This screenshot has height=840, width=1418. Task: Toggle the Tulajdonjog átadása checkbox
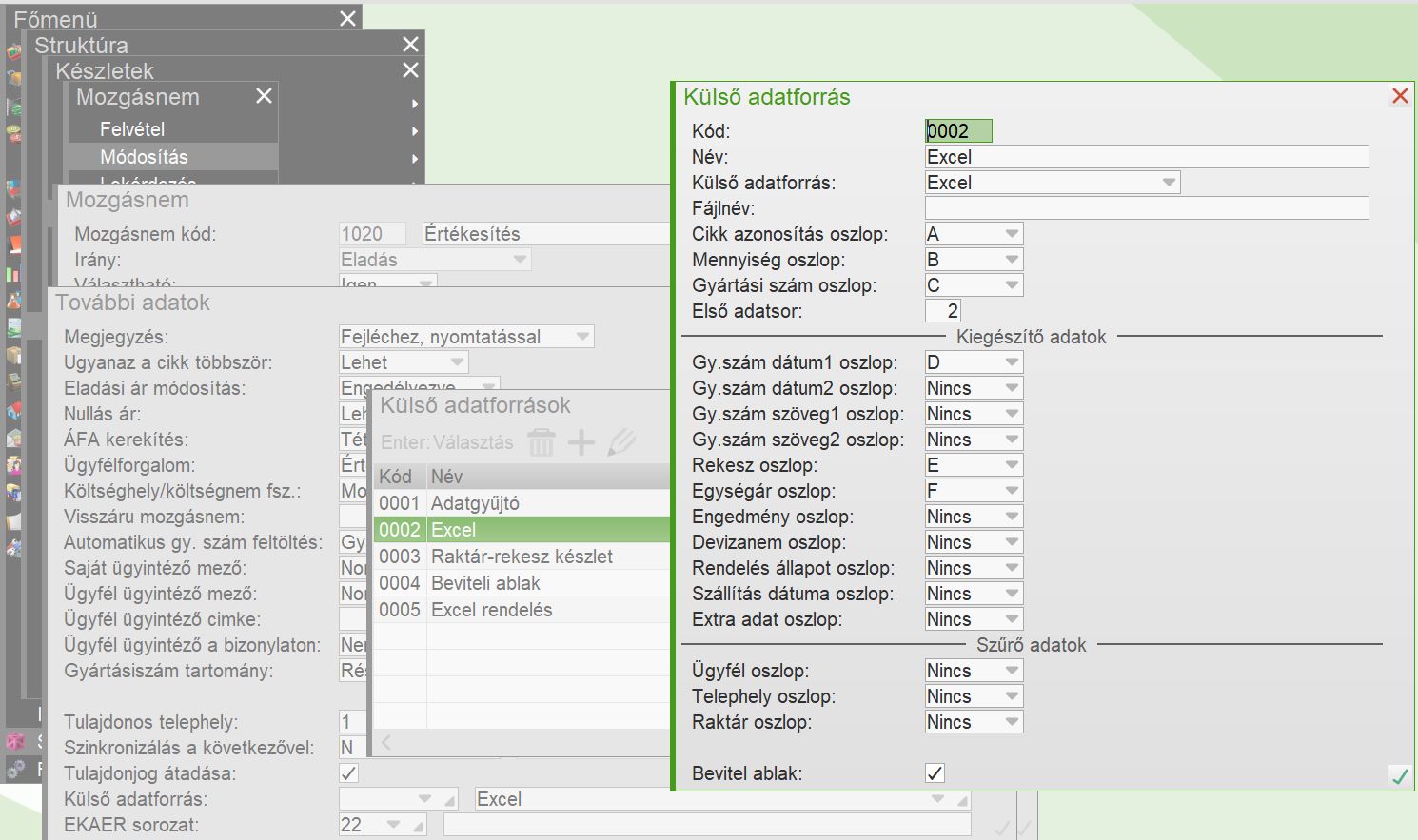(349, 773)
